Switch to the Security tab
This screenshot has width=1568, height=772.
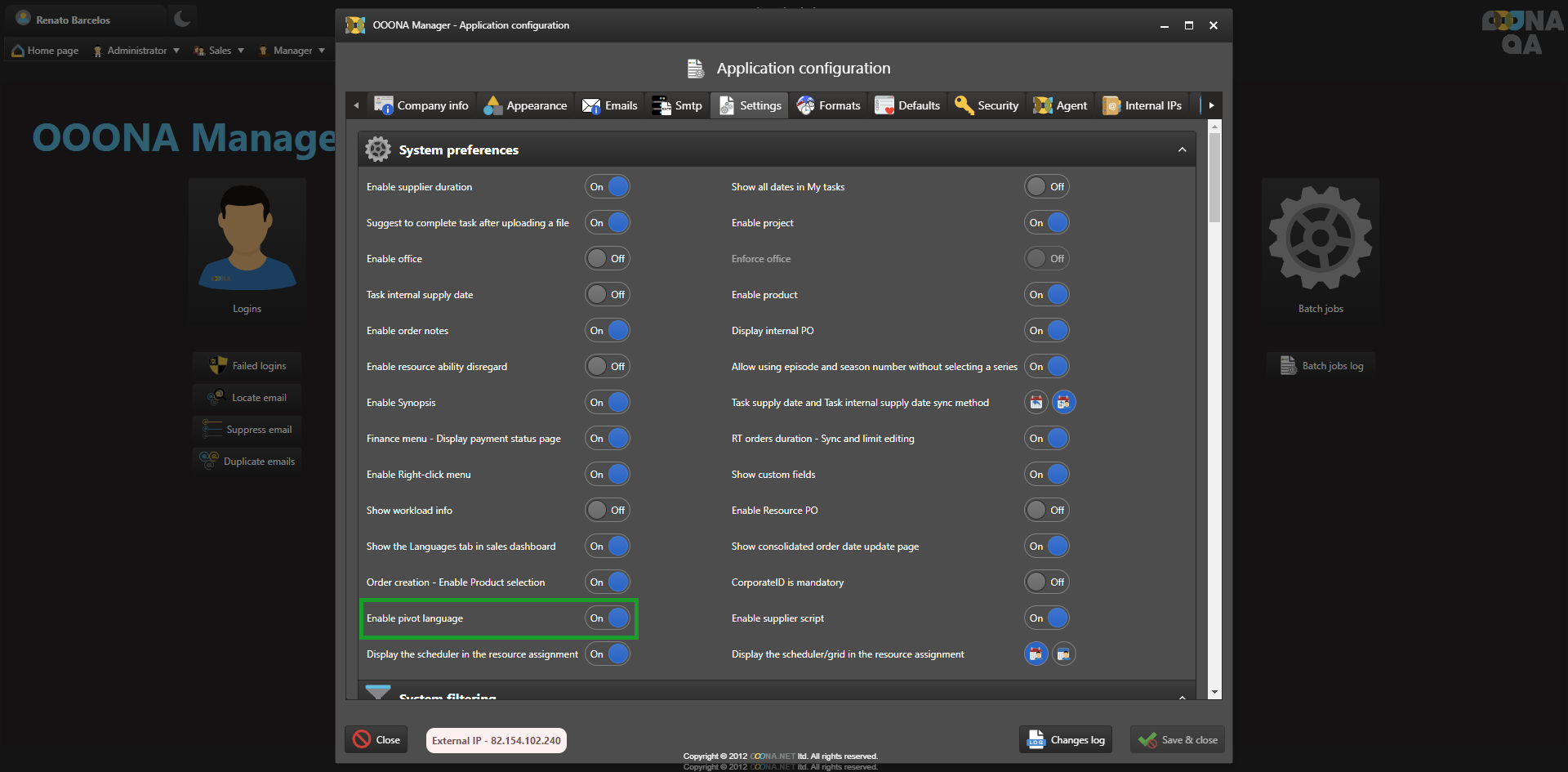click(x=987, y=105)
